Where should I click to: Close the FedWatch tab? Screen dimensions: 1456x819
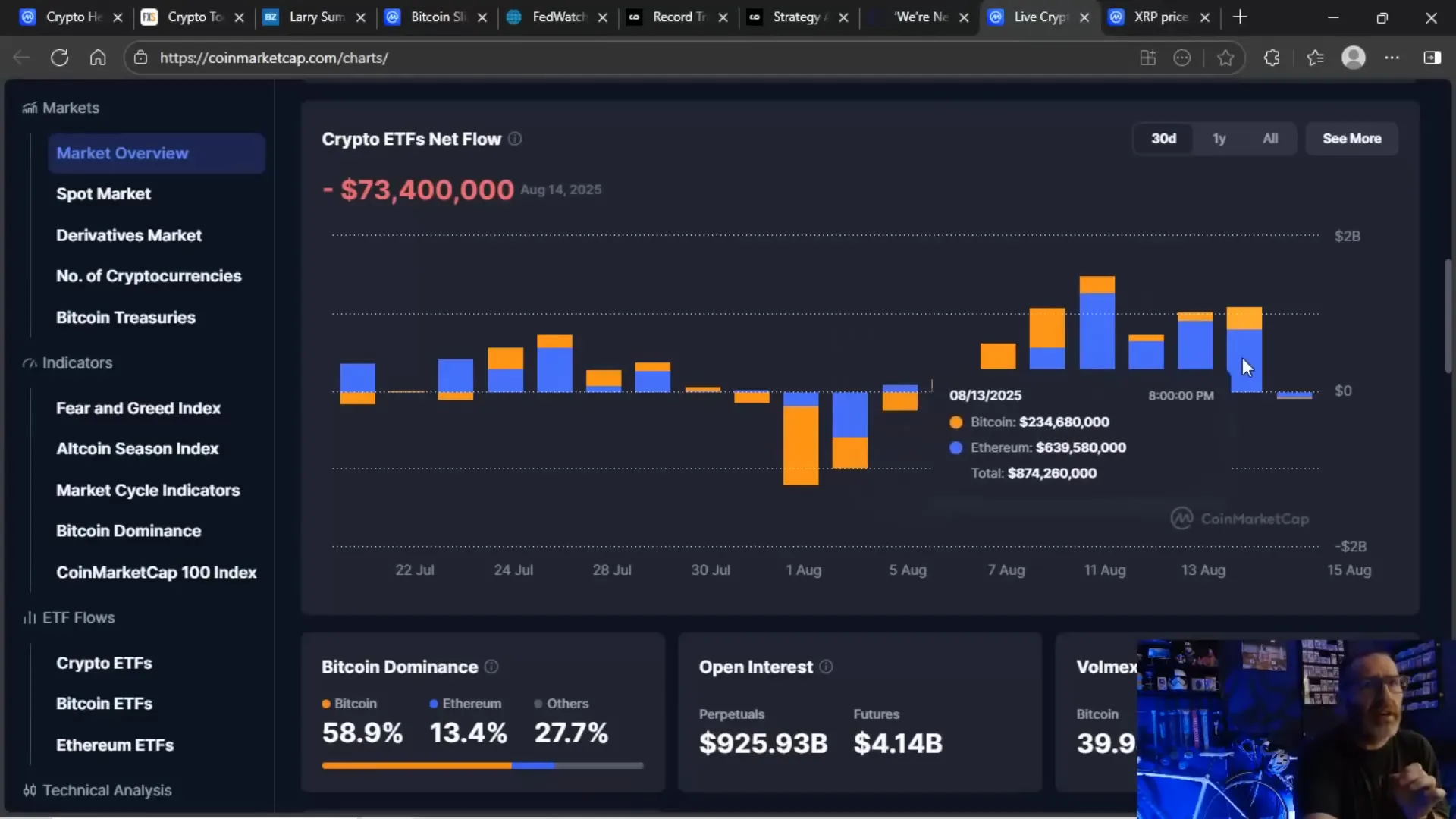click(602, 17)
